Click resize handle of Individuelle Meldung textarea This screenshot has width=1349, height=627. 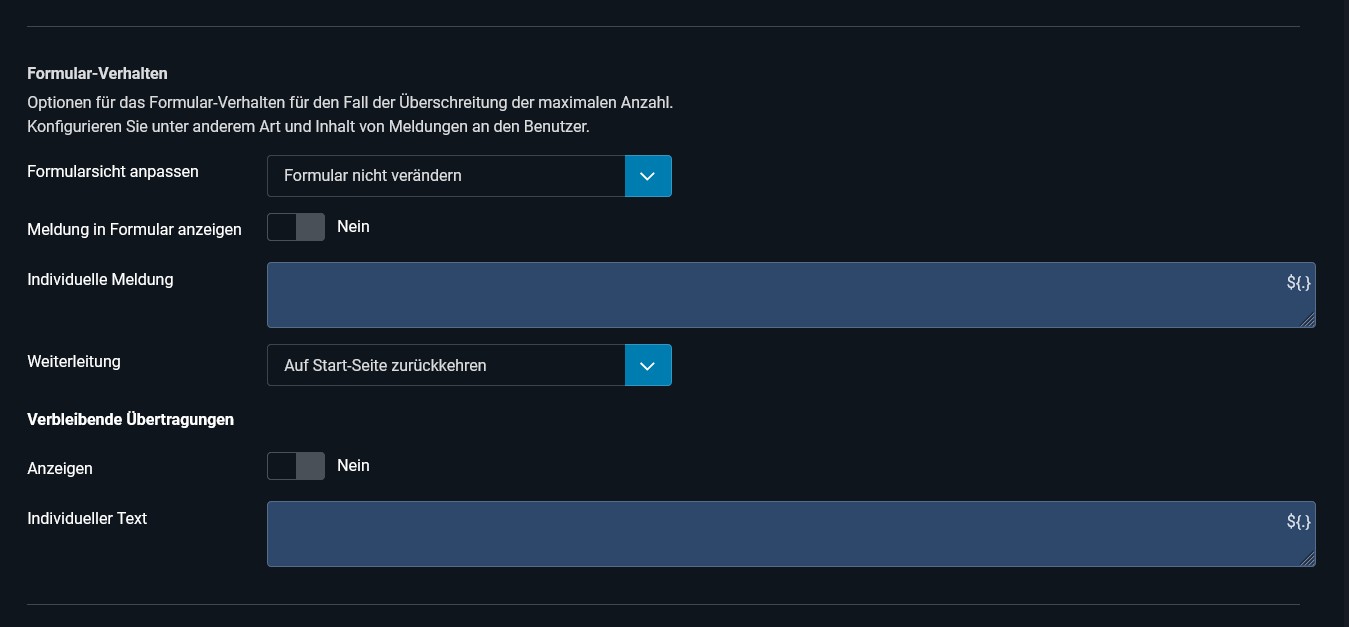coord(1308,320)
